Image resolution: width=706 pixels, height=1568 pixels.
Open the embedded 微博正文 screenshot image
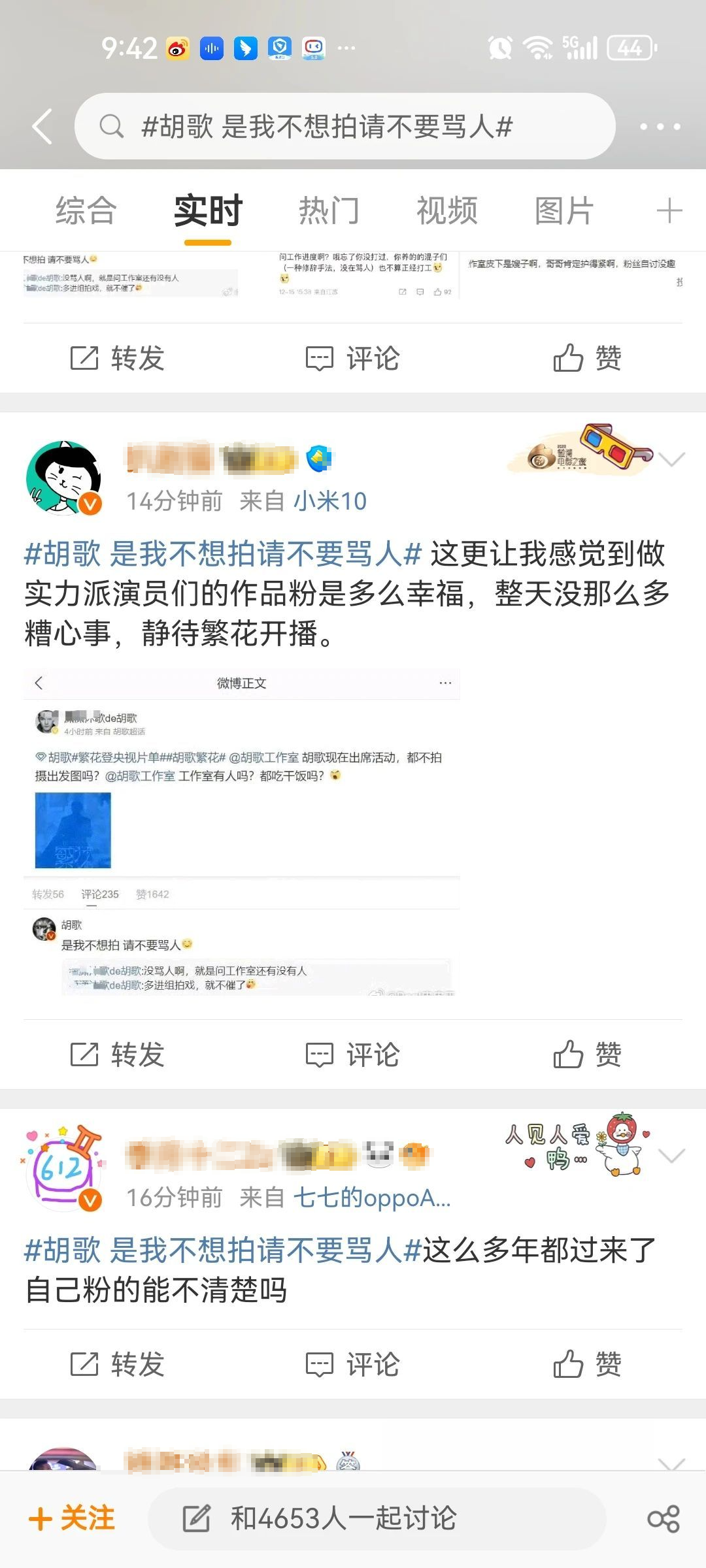[x=241, y=832]
